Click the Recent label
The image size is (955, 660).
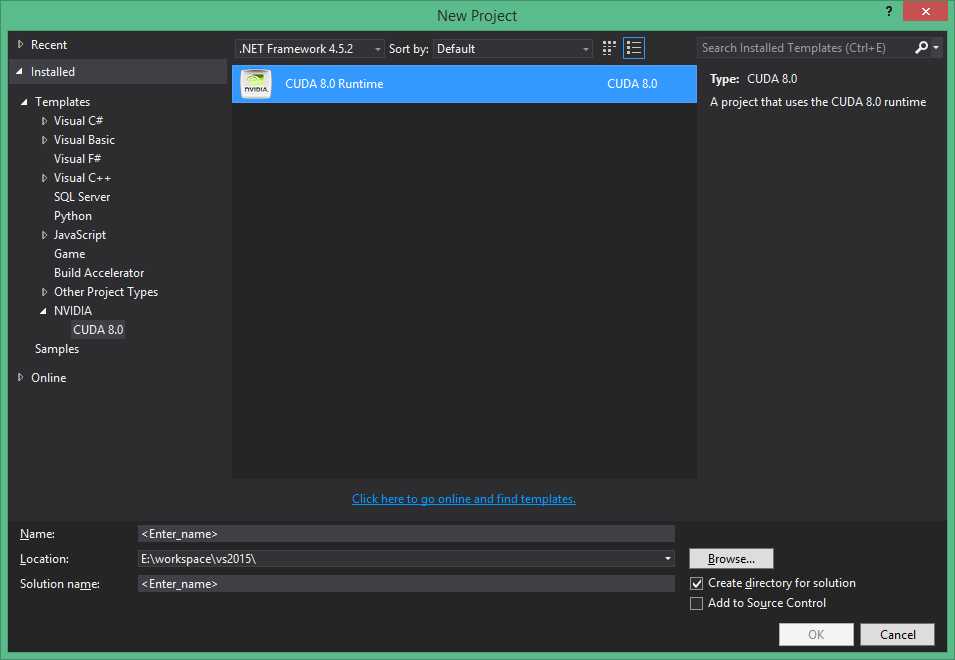coord(49,44)
